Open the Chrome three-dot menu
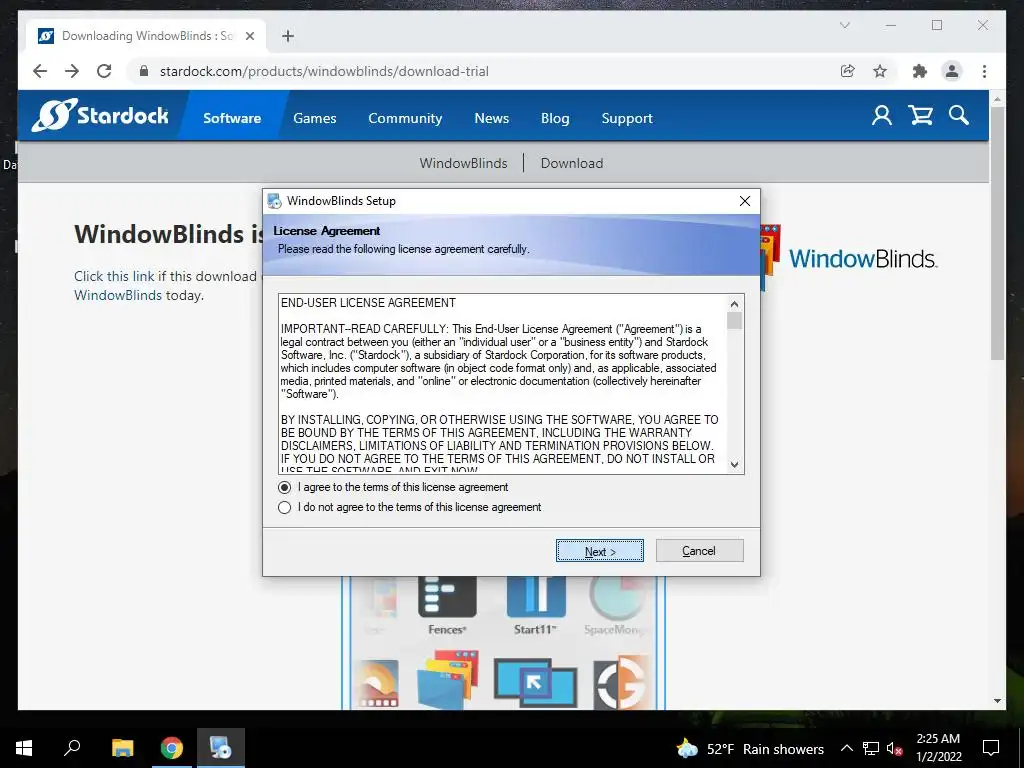The image size is (1024, 768). pos(984,71)
